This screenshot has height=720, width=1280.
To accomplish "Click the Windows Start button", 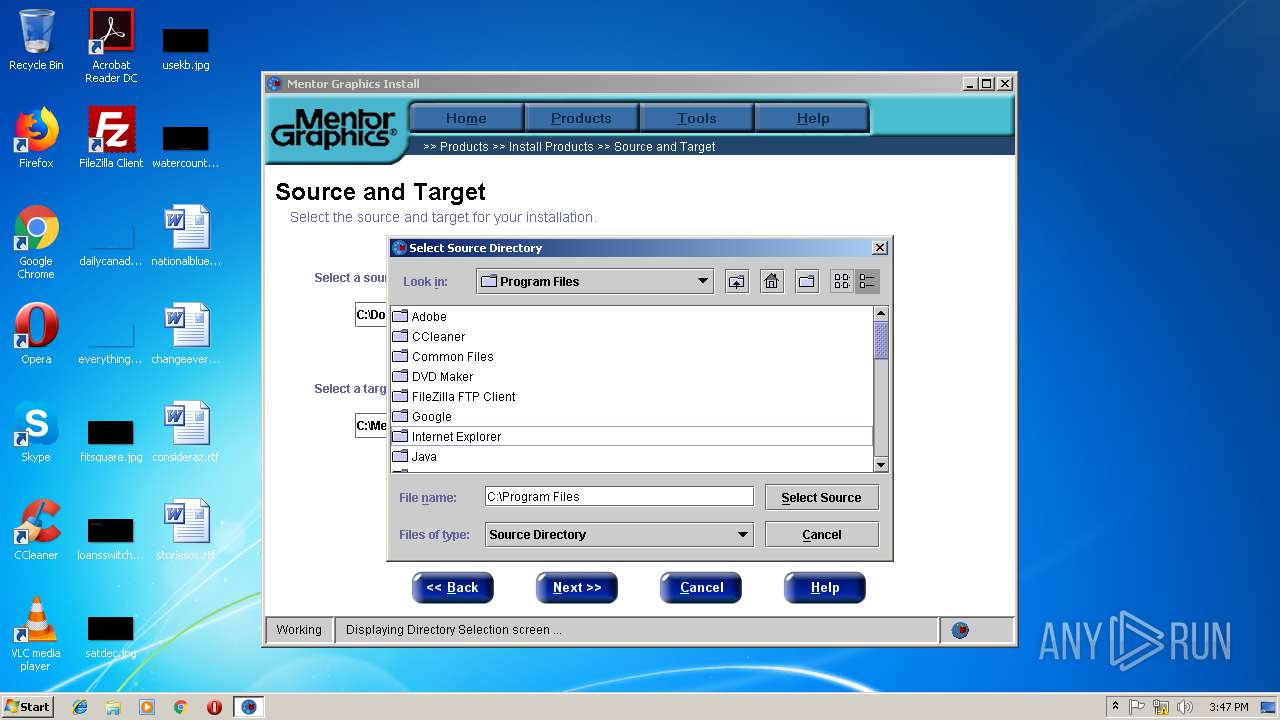I will tap(28, 706).
